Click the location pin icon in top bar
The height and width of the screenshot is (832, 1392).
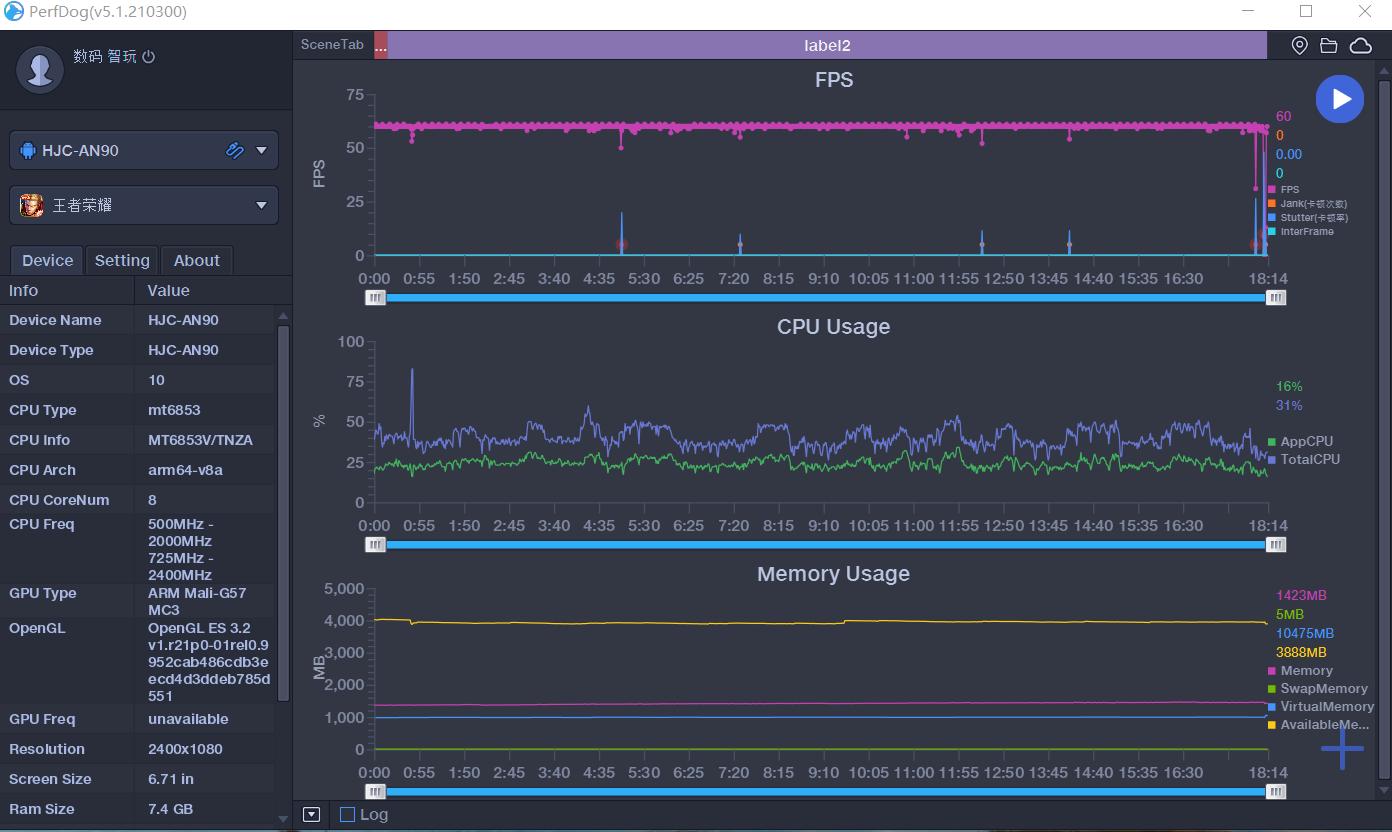pos(1299,46)
